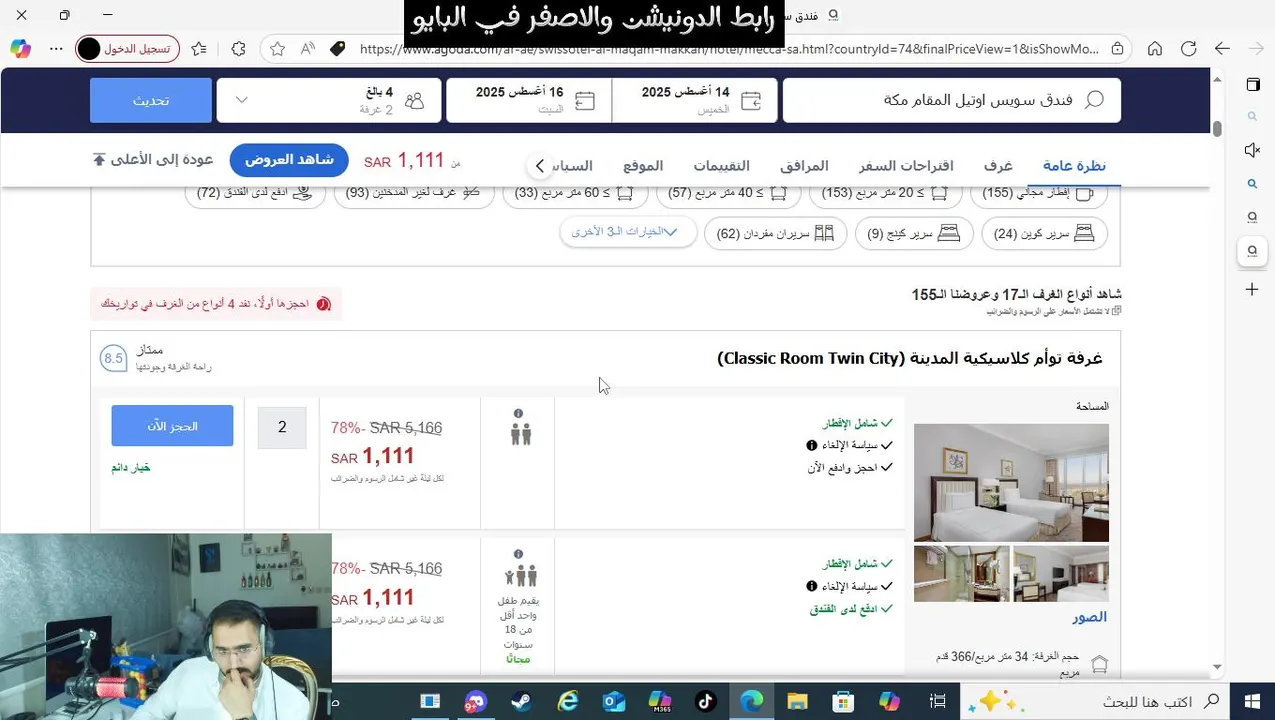The image size is (1275, 720).
Task: Go to browser home page icon
Action: [x=1155, y=48]
